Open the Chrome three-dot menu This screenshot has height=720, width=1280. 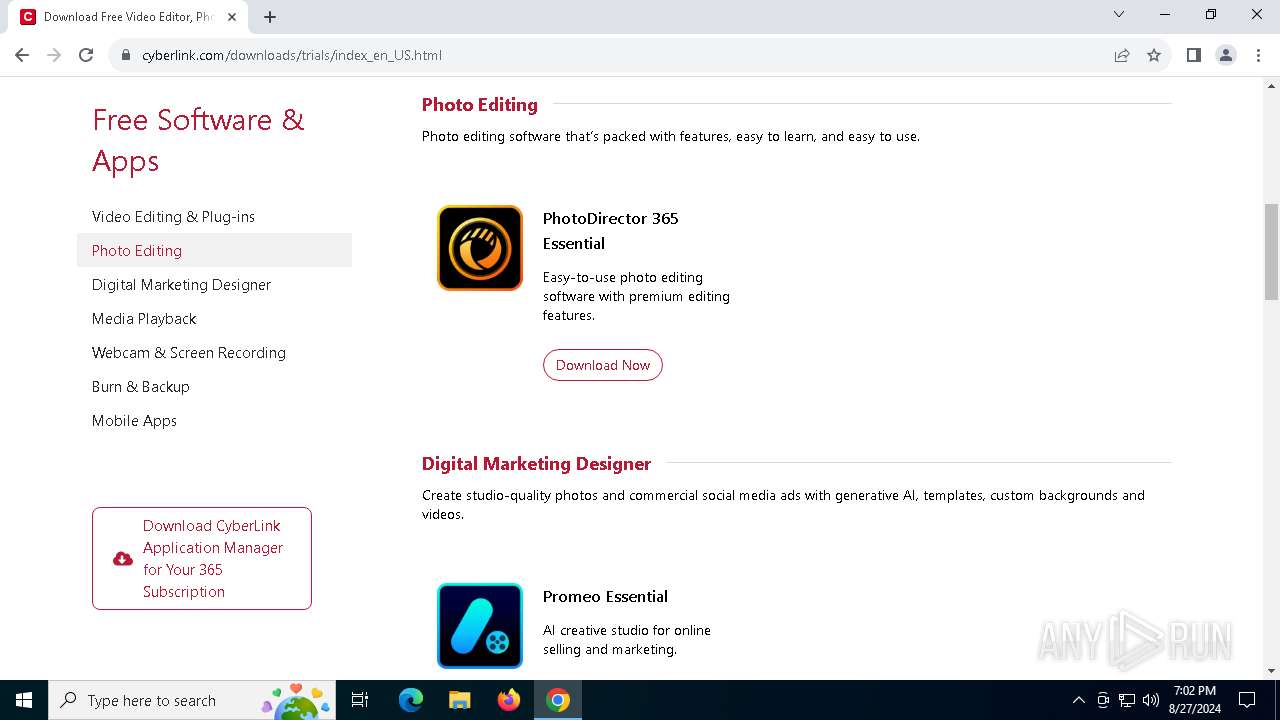pyautogui.click(x=1258, y=55)
